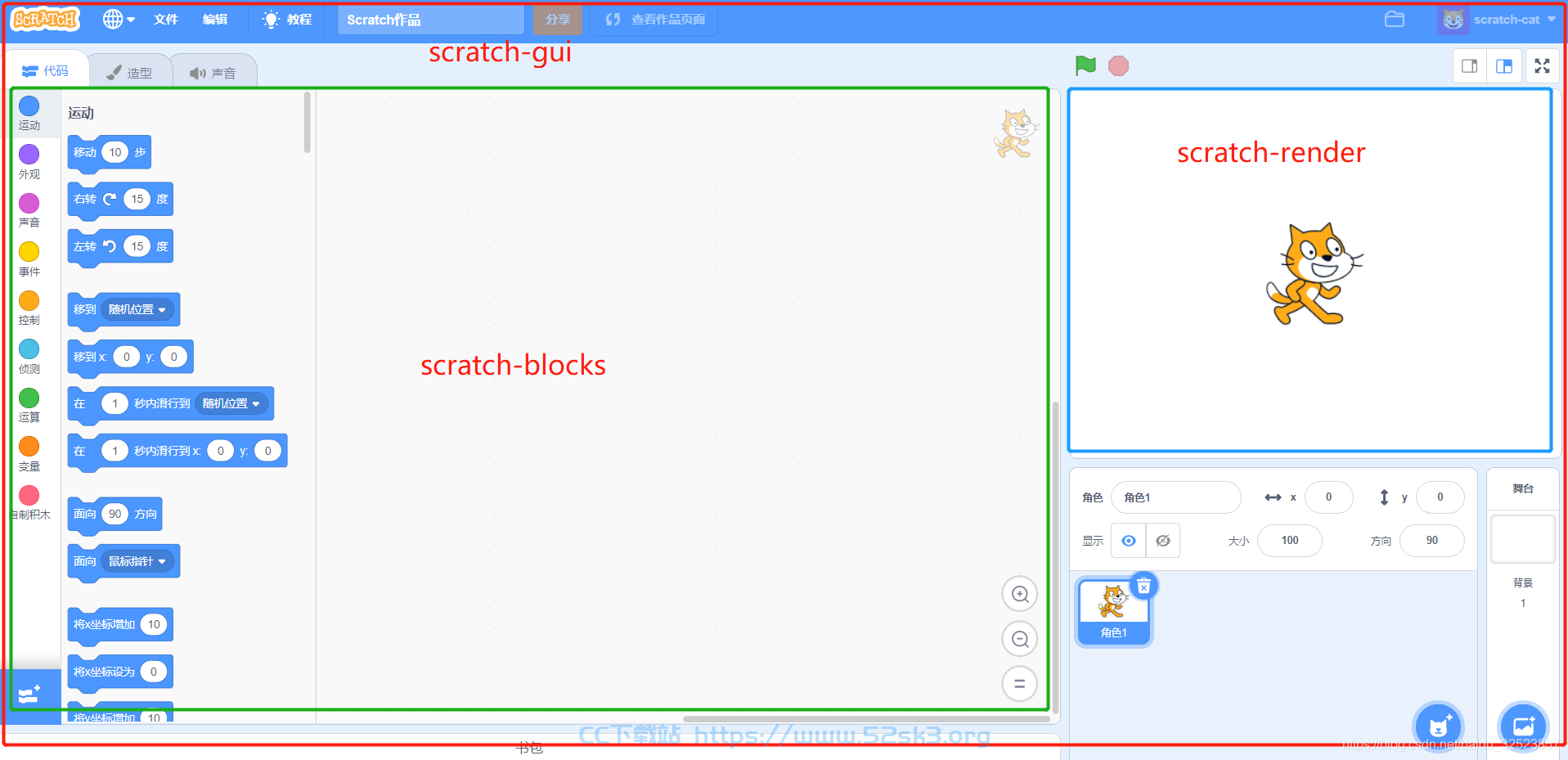Click the 15 value in 左转 block
Screen dimensions: 1568x760
(x=137, y=246)
